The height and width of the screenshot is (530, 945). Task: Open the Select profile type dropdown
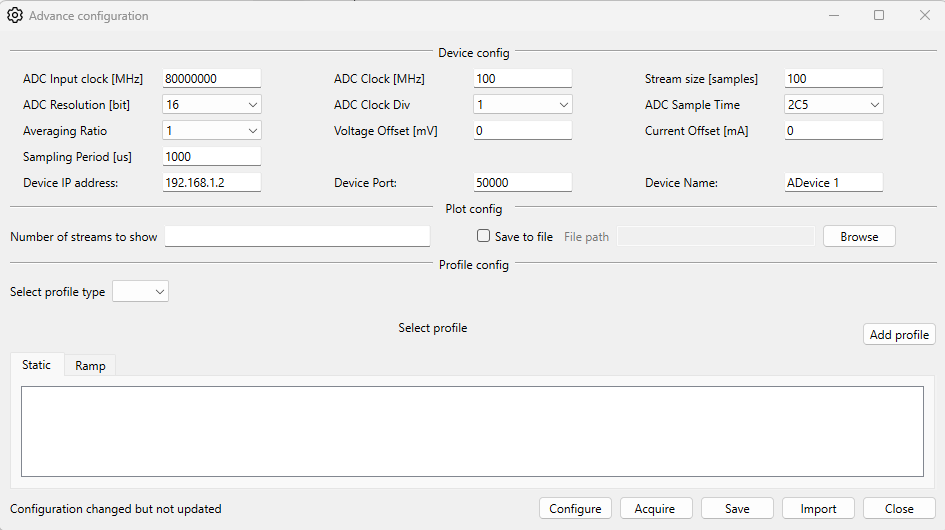(141, 292)
